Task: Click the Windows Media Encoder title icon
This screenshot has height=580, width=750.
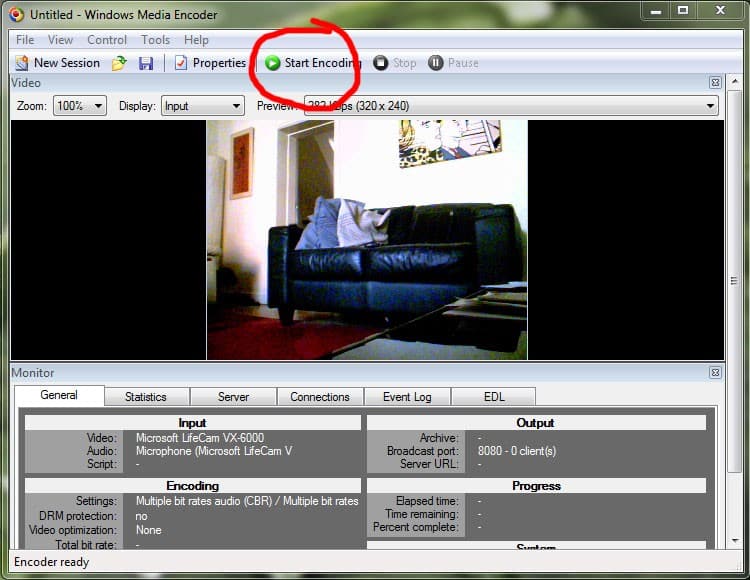Action: [16, 14]
